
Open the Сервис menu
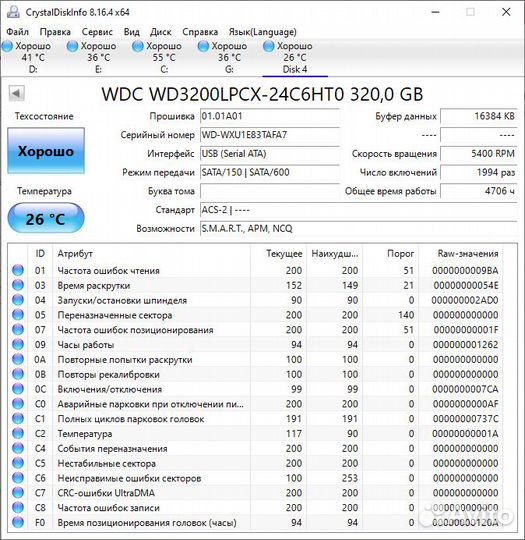pyautogui.click(x=97, y=32)
